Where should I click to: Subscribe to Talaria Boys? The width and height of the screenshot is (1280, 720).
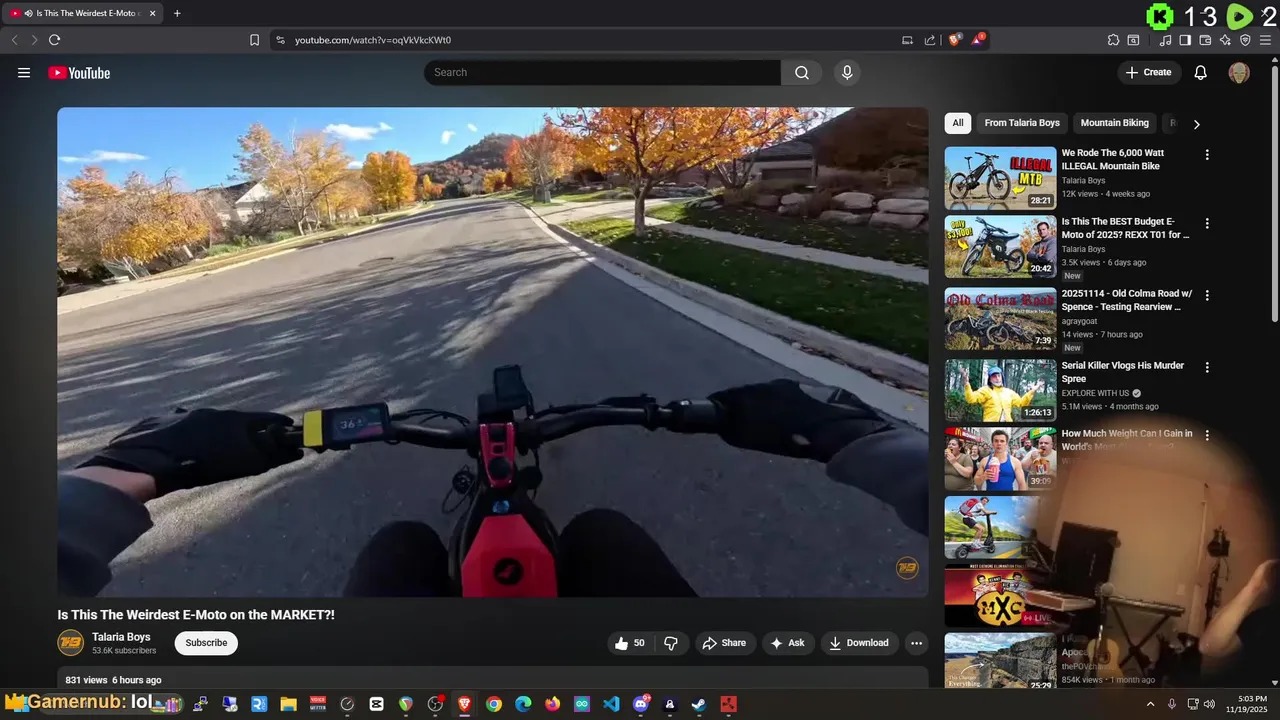(x=206, y=643)
